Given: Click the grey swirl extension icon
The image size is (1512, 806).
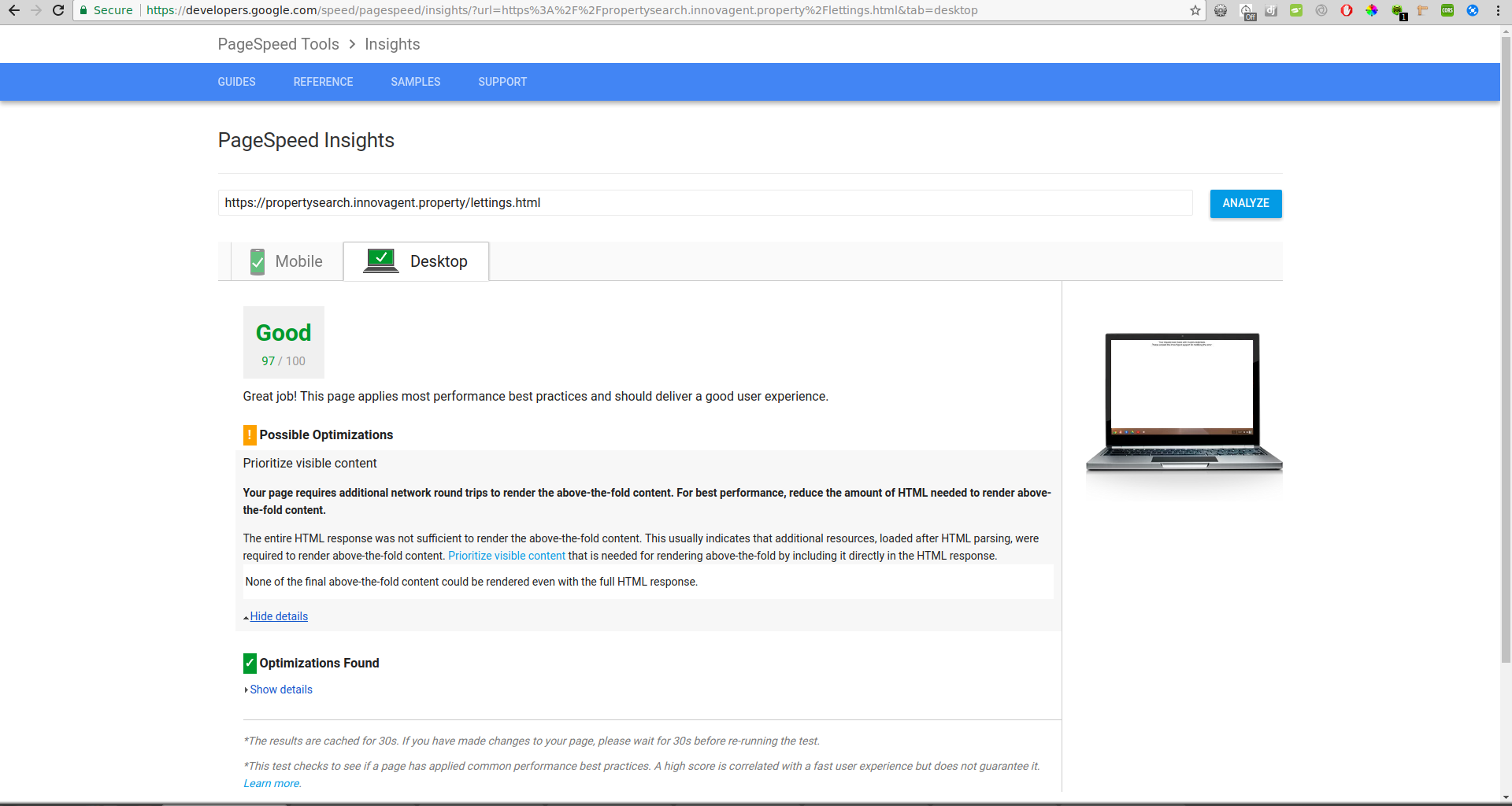Looking at the screenshot, I should tap(1321, 10).
